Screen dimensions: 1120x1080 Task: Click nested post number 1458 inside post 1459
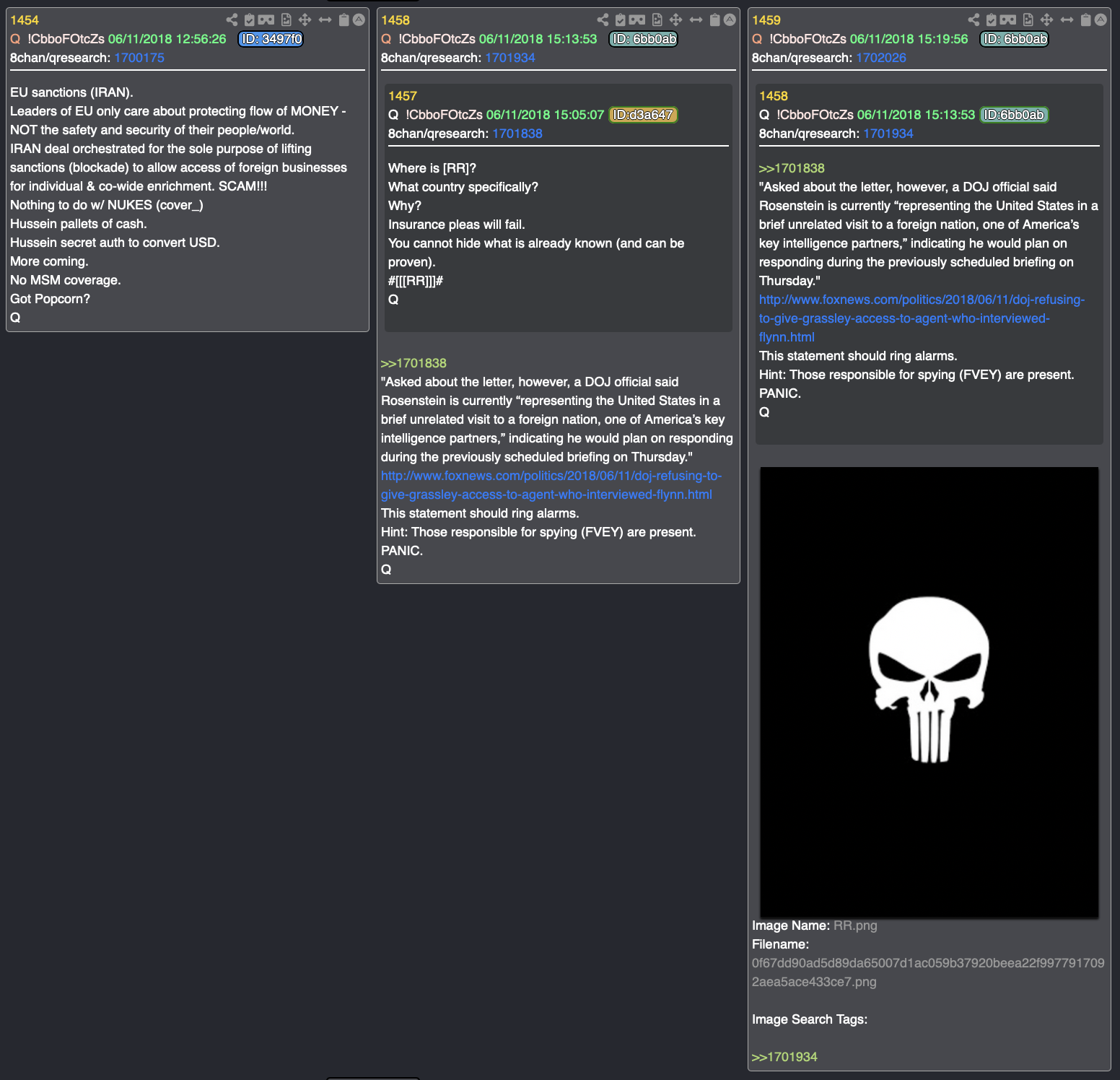[774, 96]
